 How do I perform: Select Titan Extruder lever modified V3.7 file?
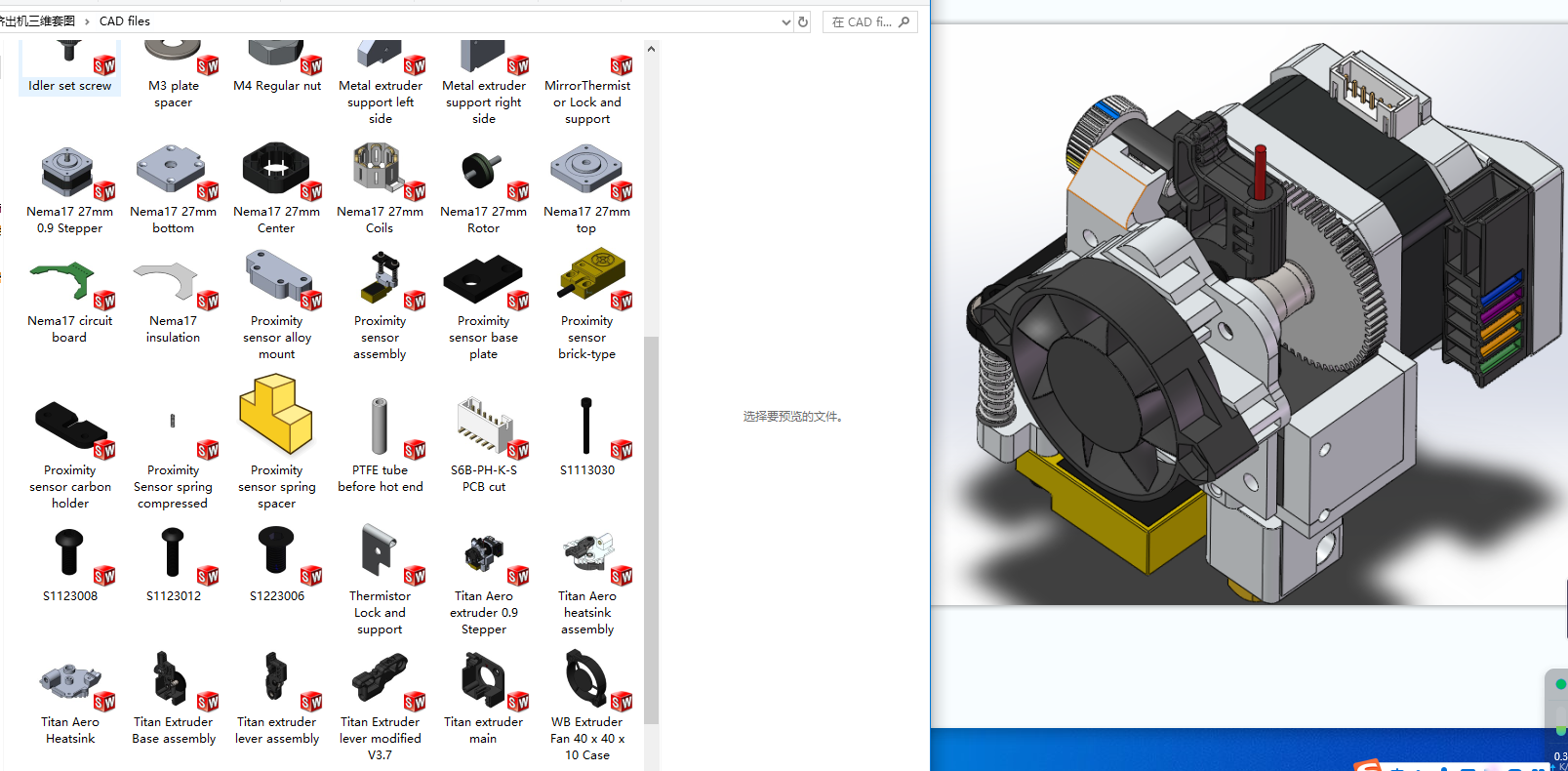tap(381, 708)
